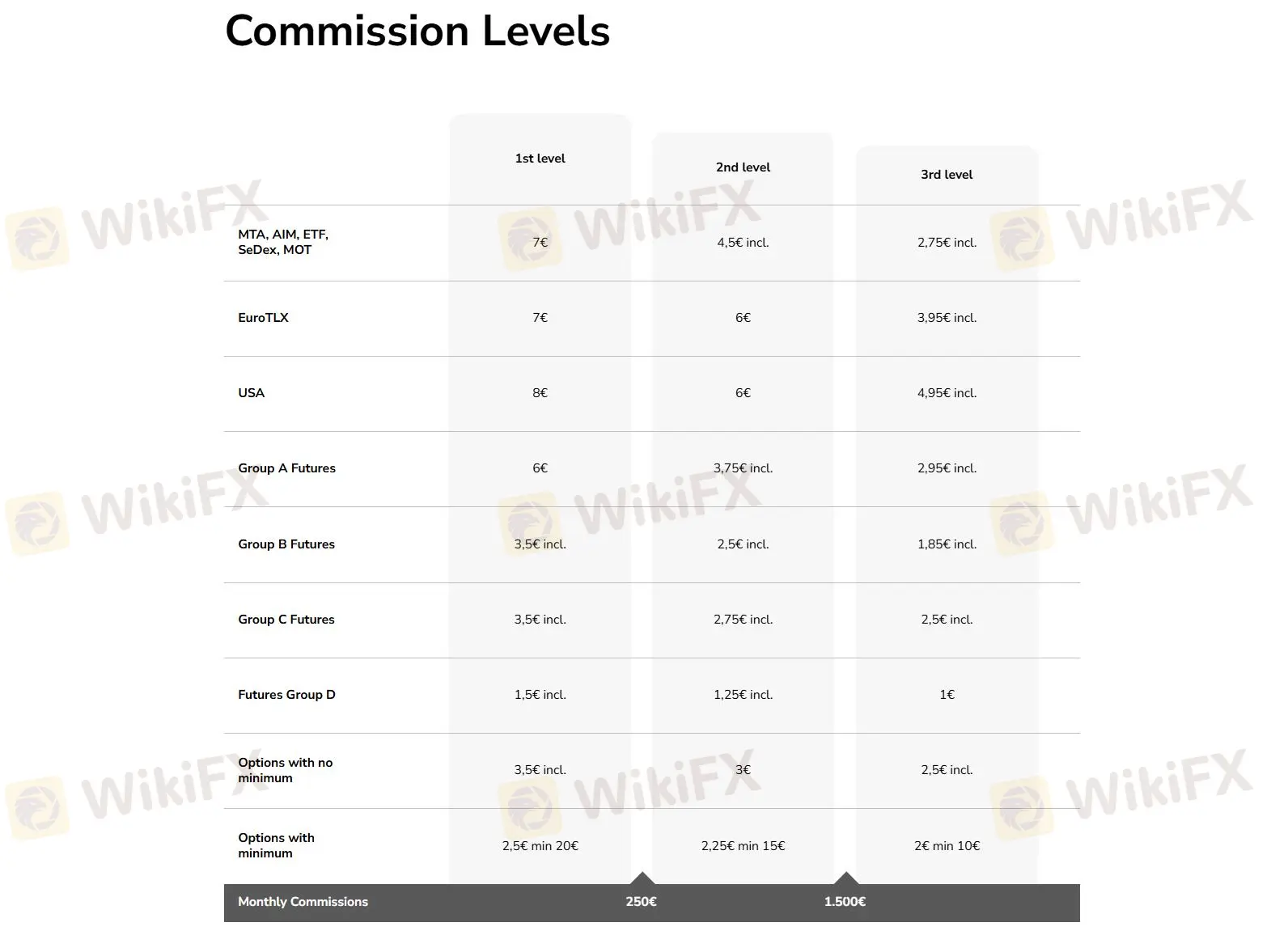Click the 2,5€ min 20€ options price
The height and width of the screenshot is (931, 1288).
(x=540, y=846)
